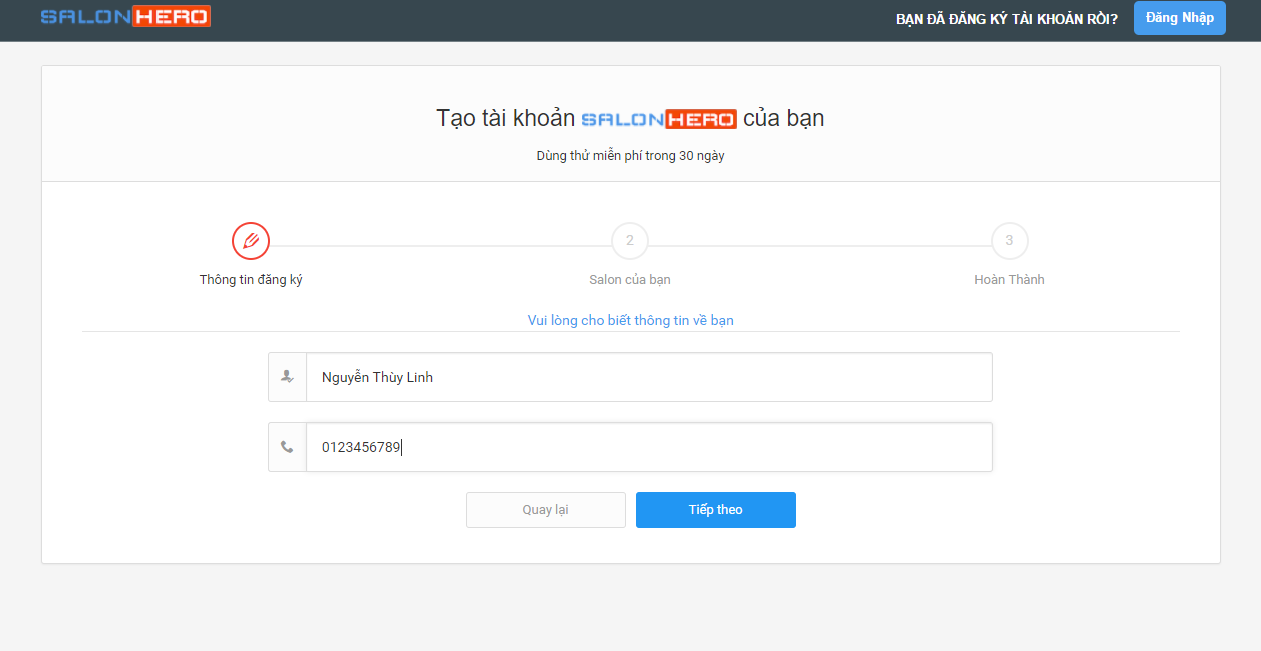Click text 'Vui lòng cho biết thông tin về bạn'

[x=631, y=321]
